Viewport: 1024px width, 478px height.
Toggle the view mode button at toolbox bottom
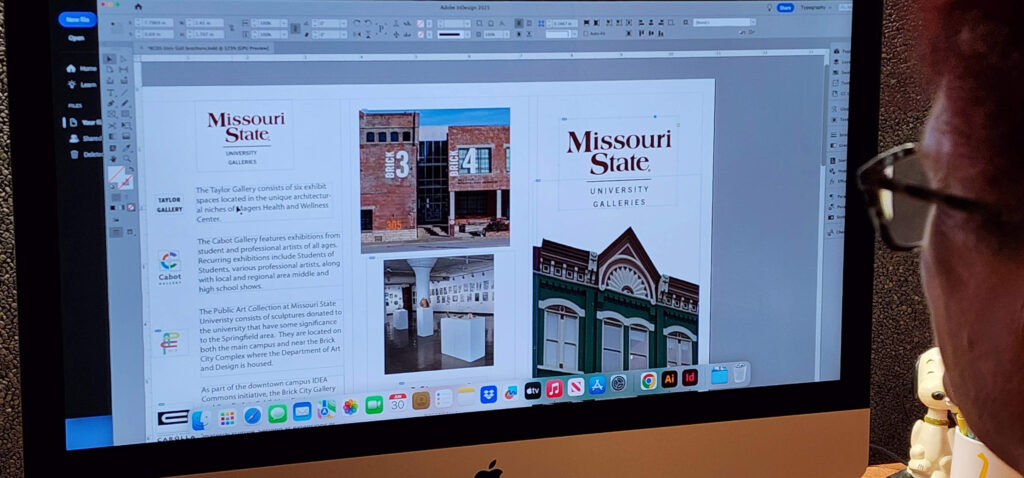pos(117,232)
